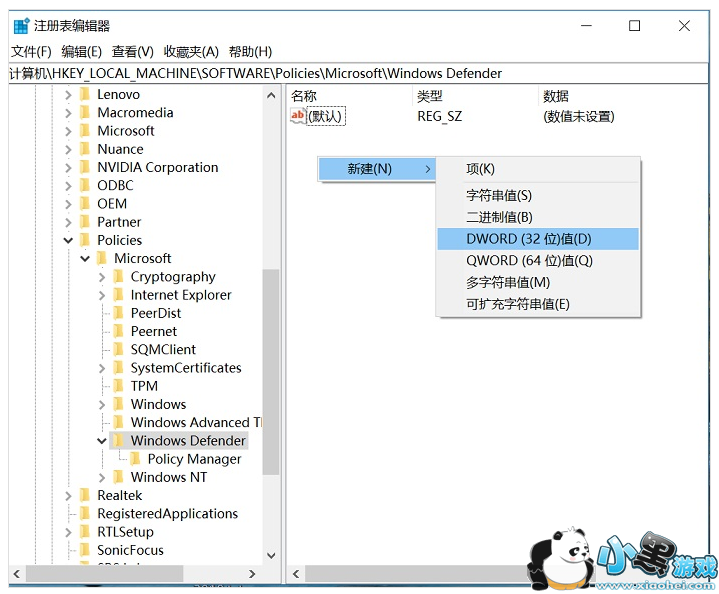Click the 类型 column header

(x=475, y=96)
